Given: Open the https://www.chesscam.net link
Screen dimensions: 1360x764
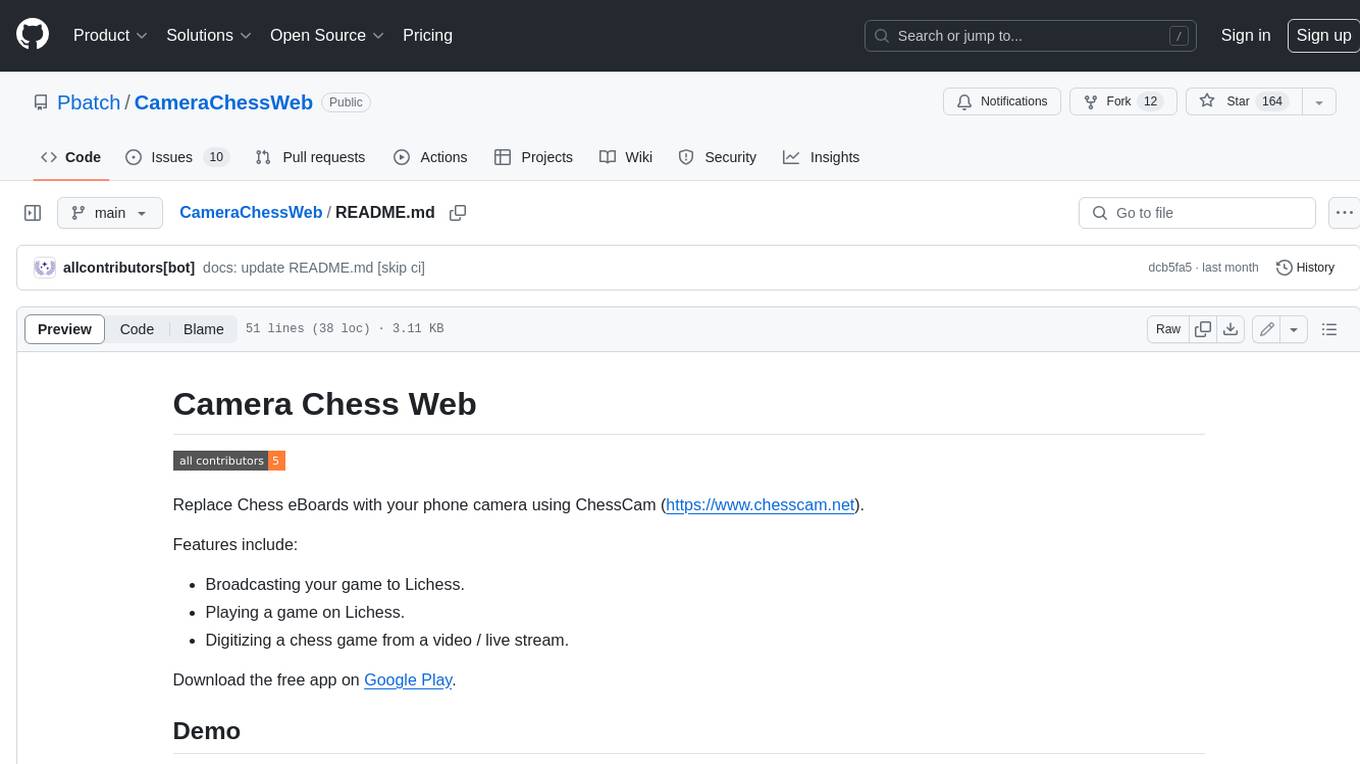Looking at the screenshot, I should [x=760, y=505].
